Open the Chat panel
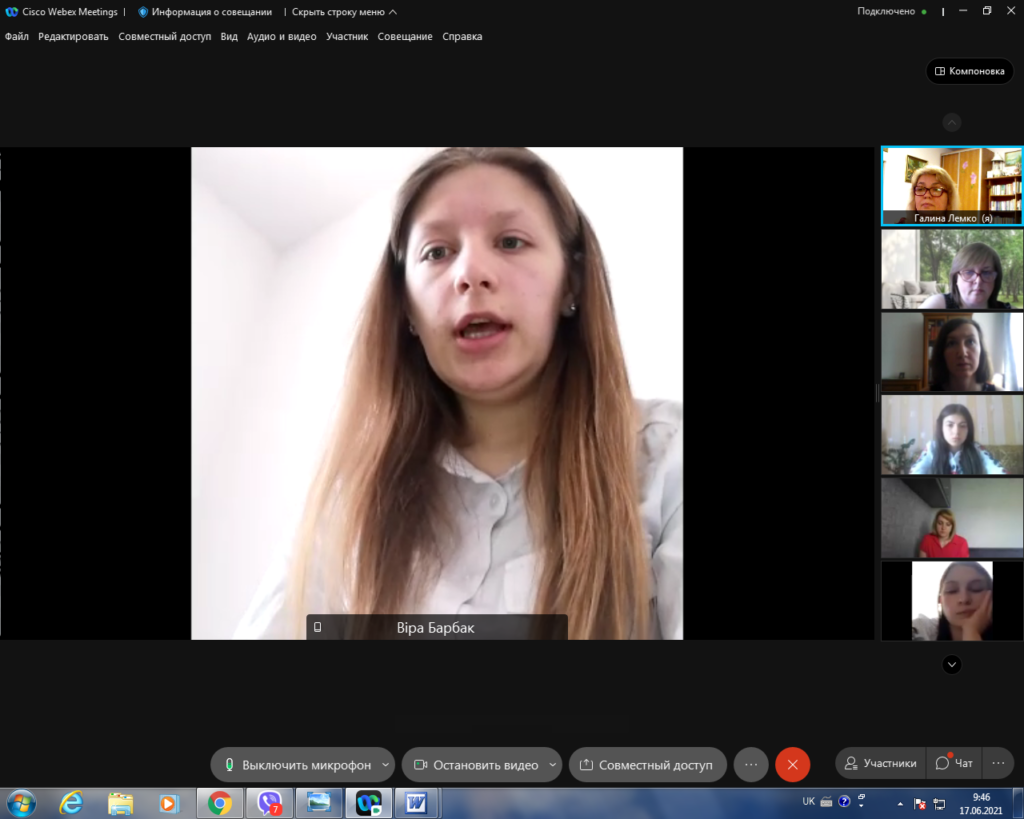Viewport: 1024px width, 819px height. (x=954, y=763)
